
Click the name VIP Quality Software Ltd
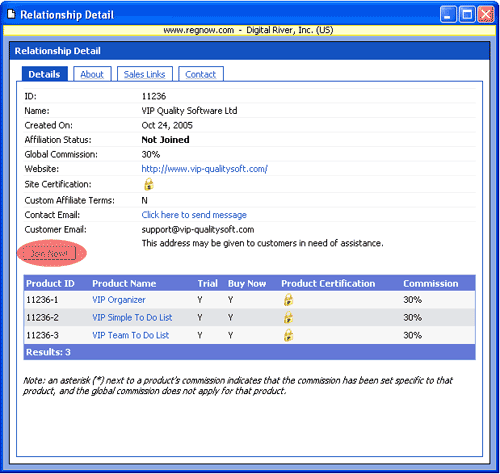(x=189, y=111)
